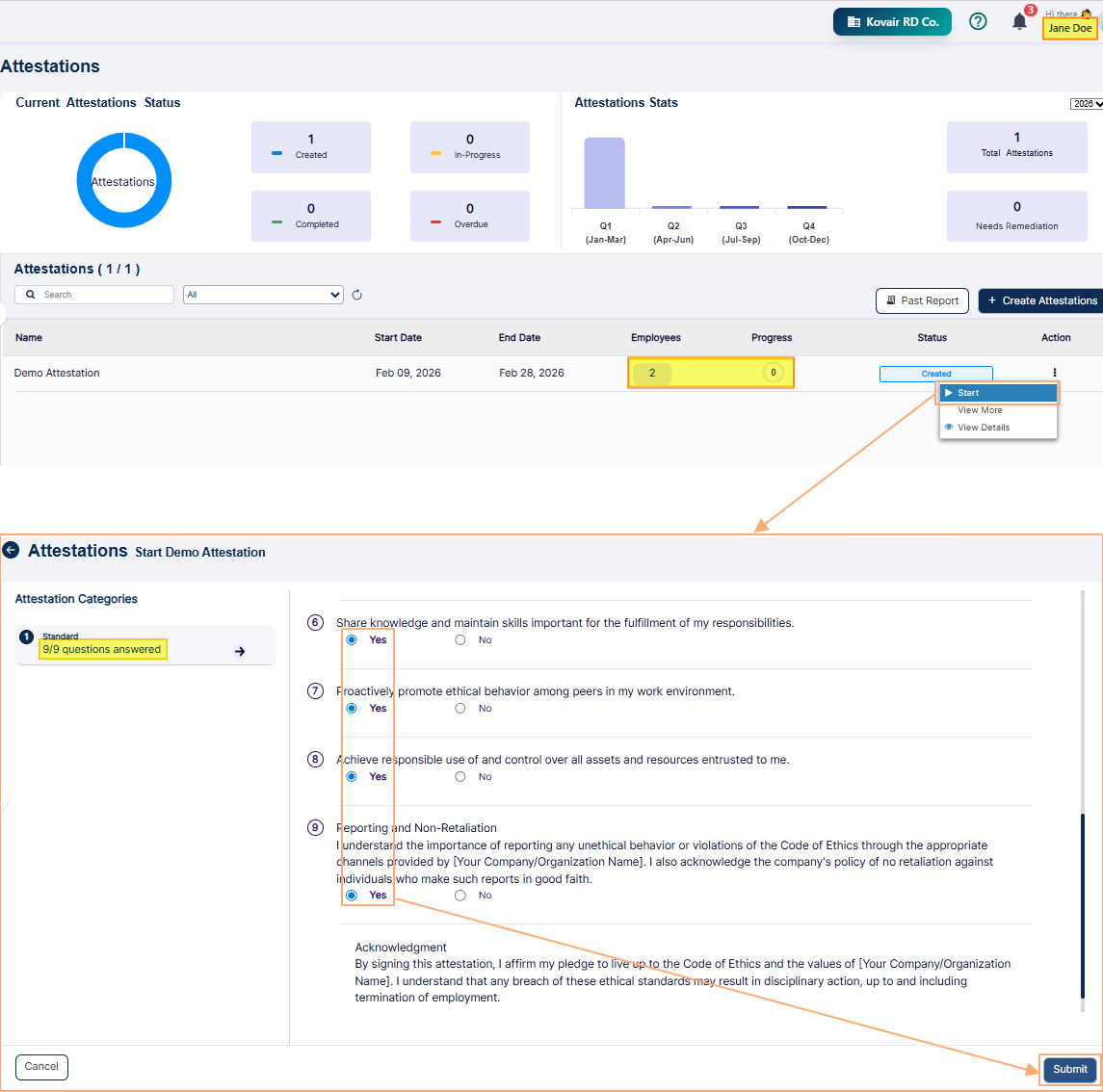Open the Jane Doe user menu

[x=1069, y=28]
